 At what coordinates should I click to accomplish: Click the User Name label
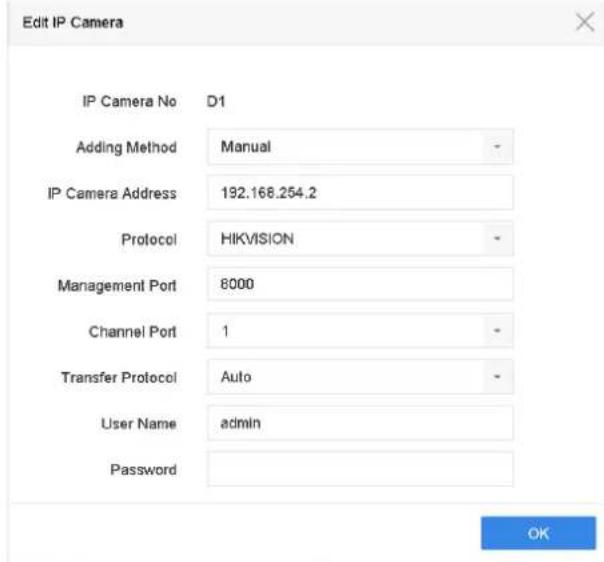139,424
